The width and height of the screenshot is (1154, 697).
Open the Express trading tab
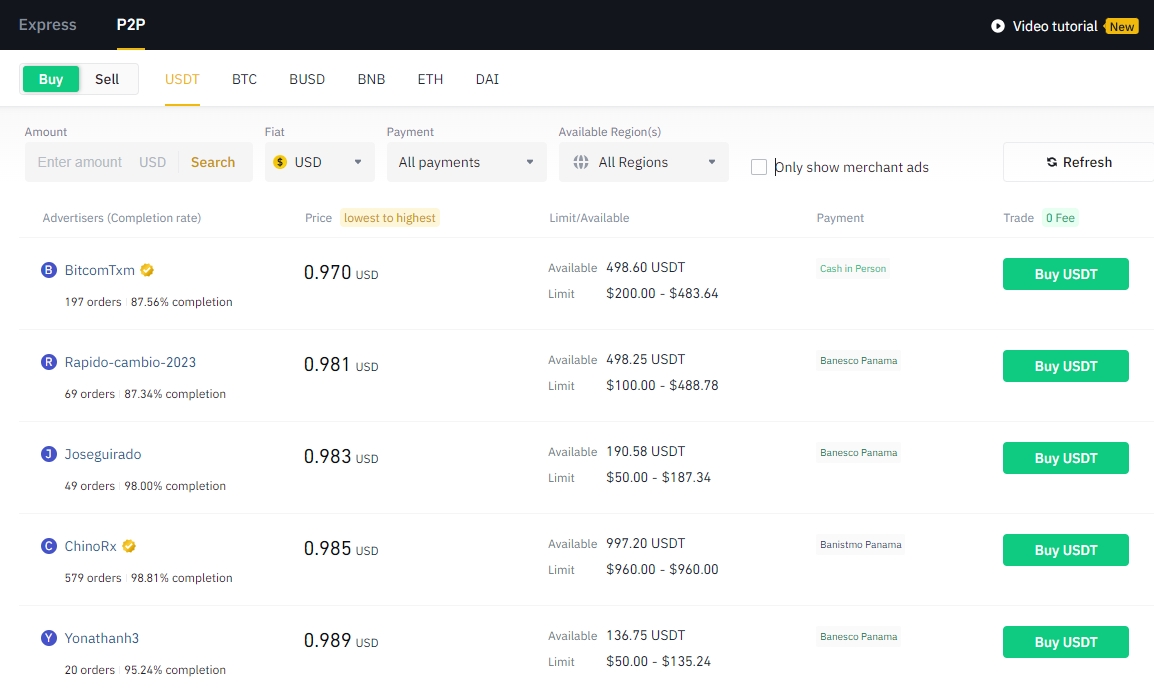tap(47, 24)
